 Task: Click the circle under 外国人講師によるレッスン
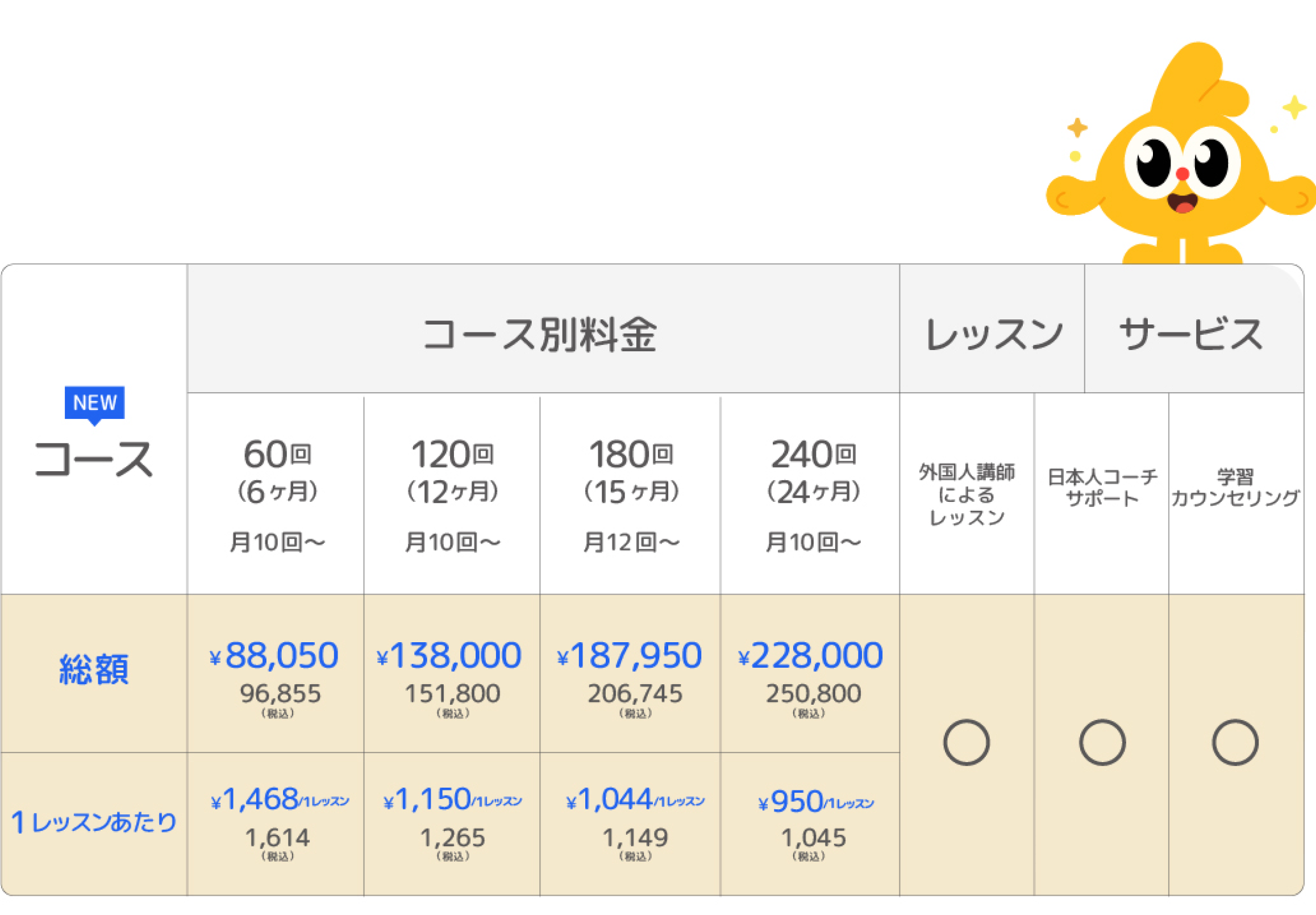(x=967, y=742)
